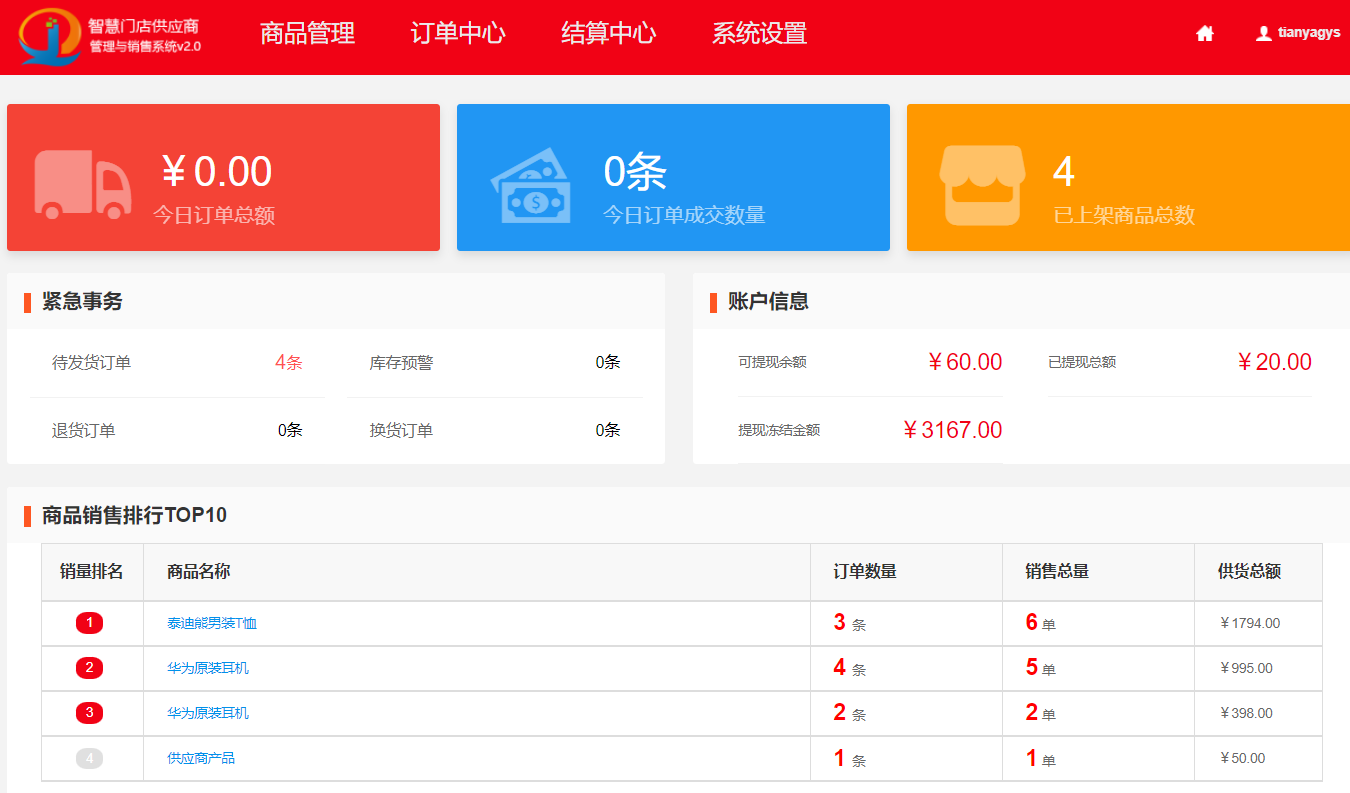The width and height of the screenshot is (1350, 793).
Task: Select the 库存预警 item
Action: (x=401, y=362)
